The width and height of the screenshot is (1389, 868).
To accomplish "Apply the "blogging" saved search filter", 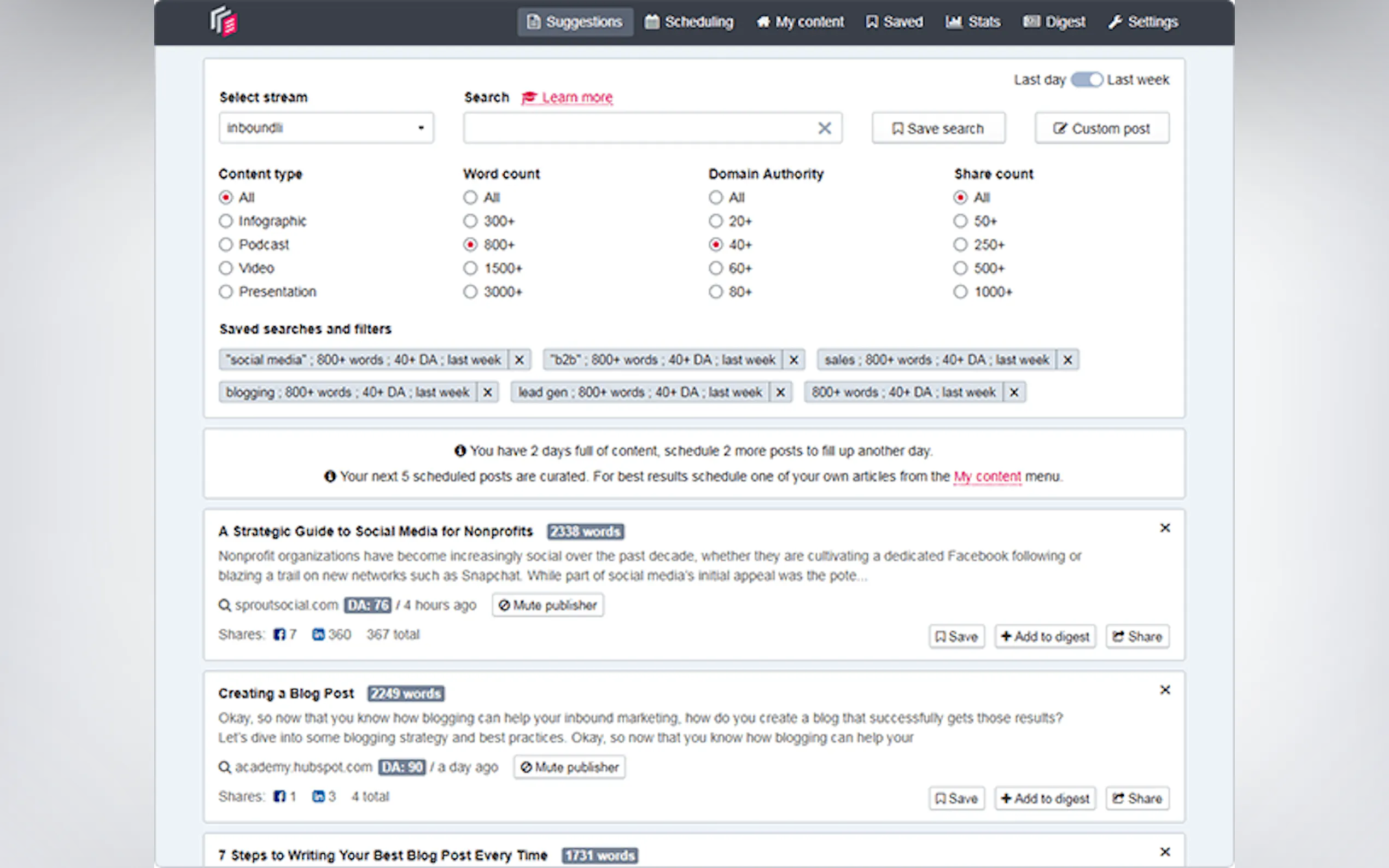I will tap(347, 392).
